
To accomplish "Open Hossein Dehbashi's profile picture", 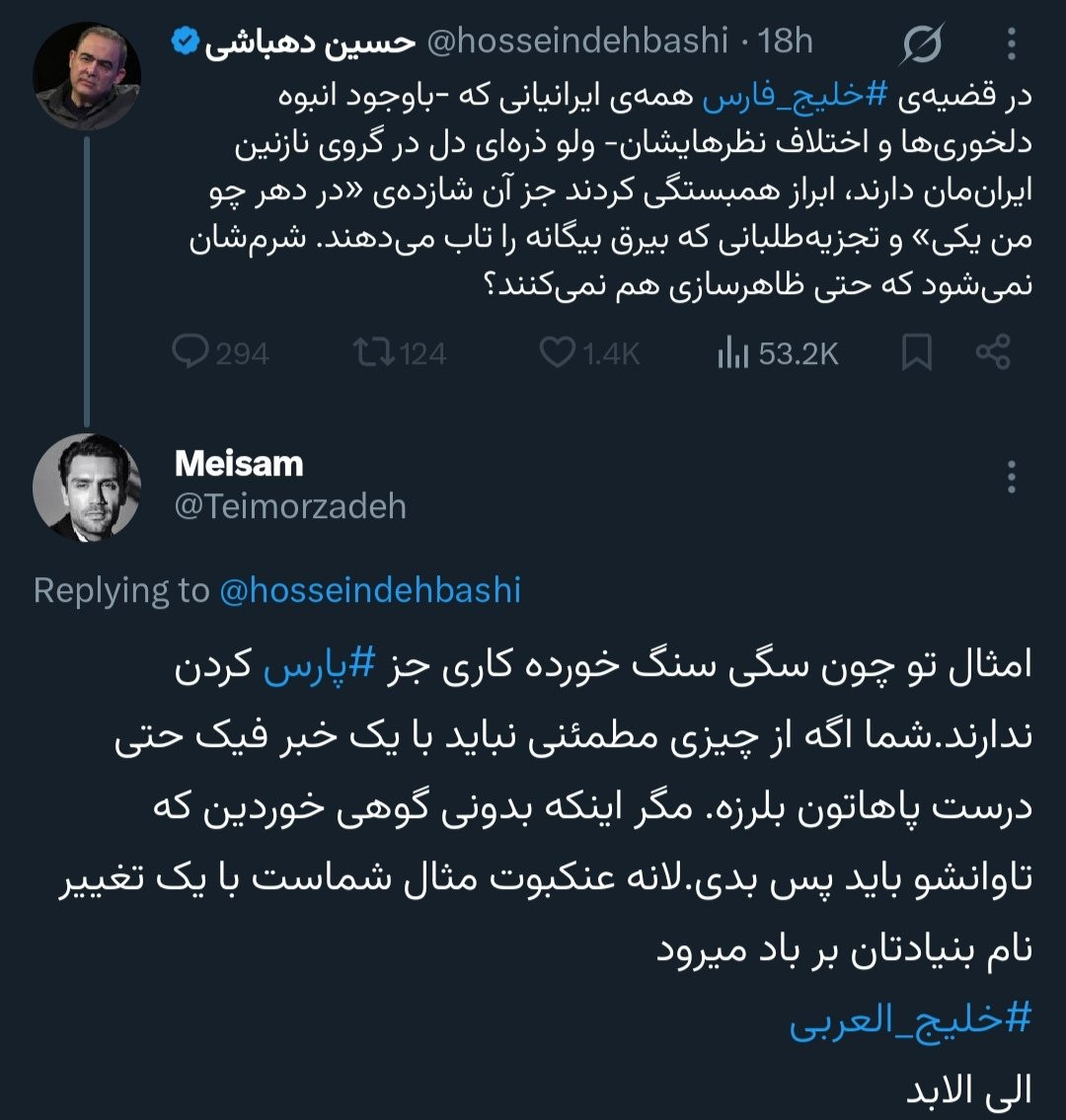I will click(87, 76).
